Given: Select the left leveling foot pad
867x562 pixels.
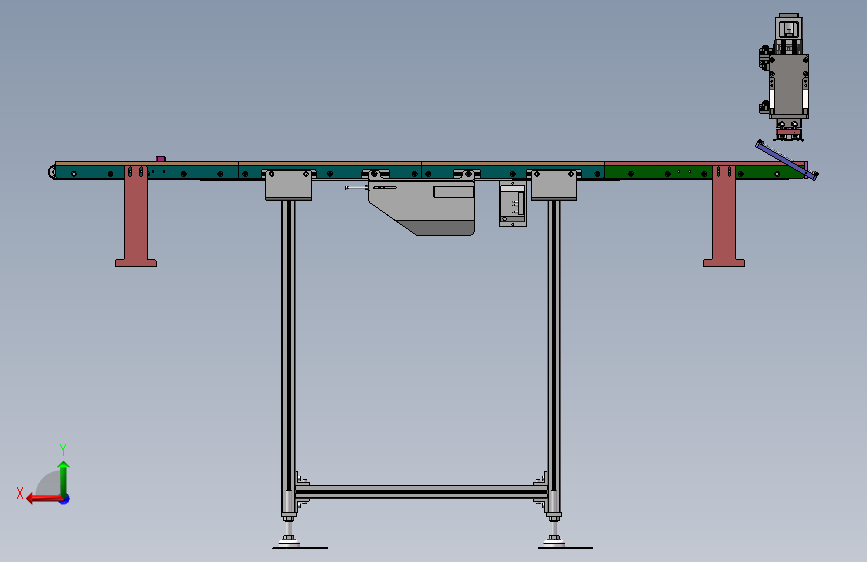Looking at the screenshot, I should [289, 541].
